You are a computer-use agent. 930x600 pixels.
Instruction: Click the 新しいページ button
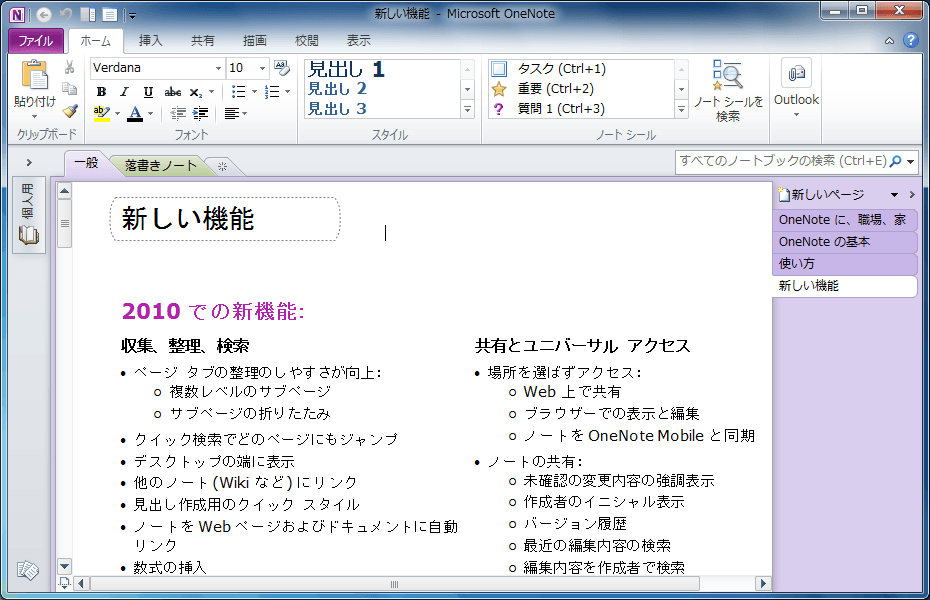coord(822,194)
